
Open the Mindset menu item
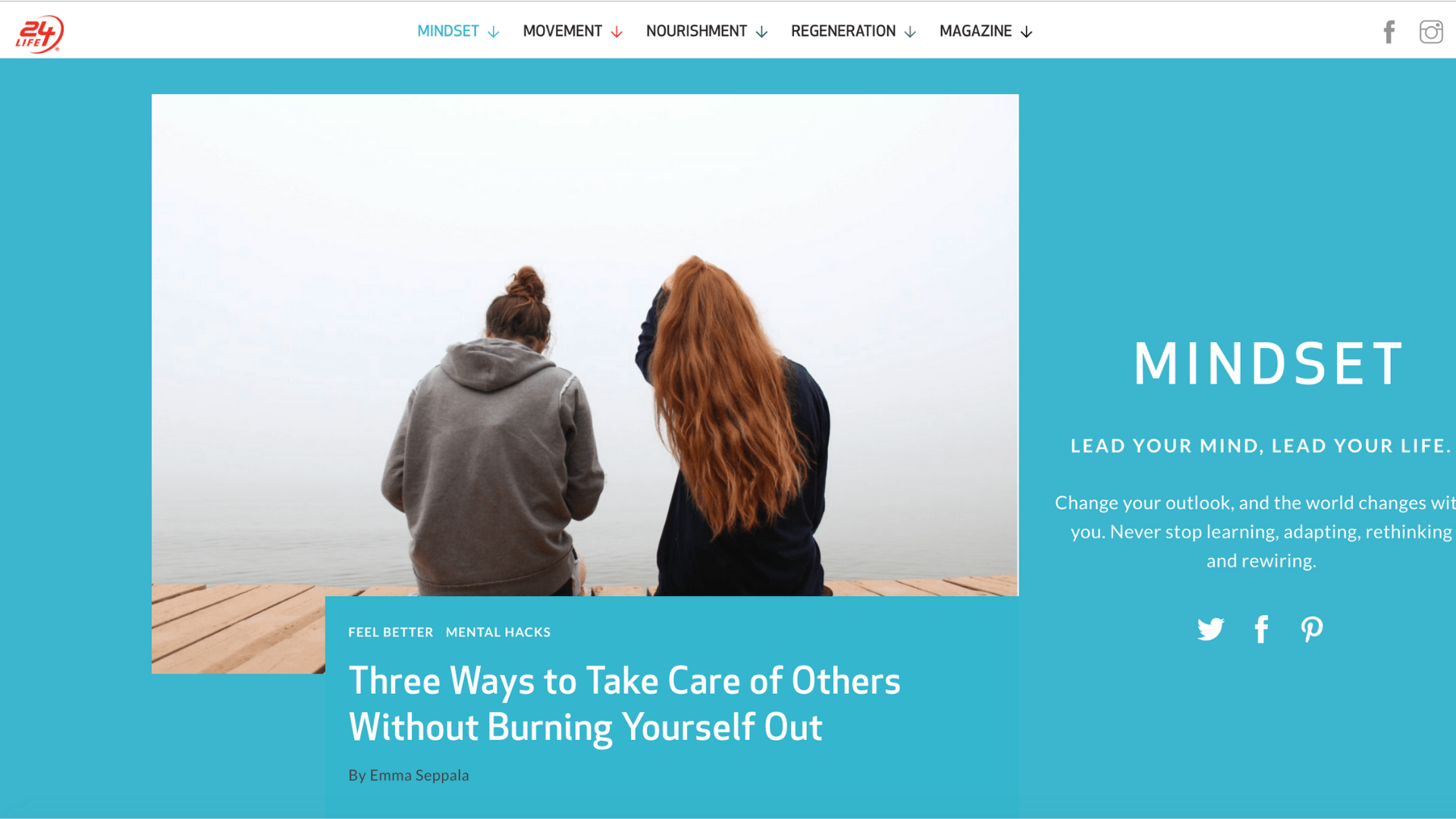448,31
